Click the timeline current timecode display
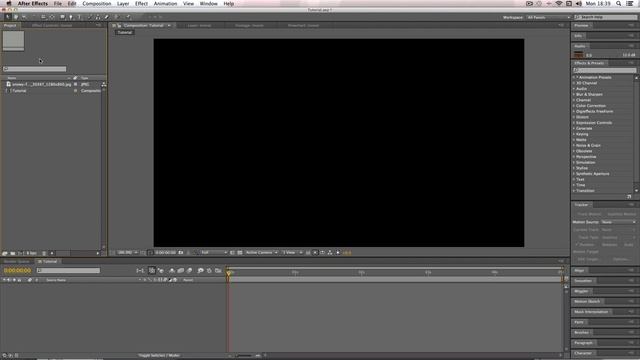 click(17, 271)
